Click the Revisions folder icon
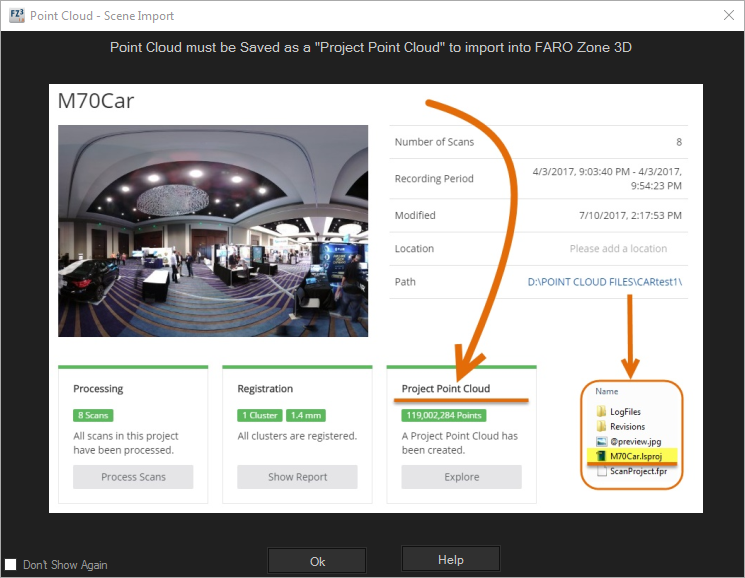 (x=602, y=426)
